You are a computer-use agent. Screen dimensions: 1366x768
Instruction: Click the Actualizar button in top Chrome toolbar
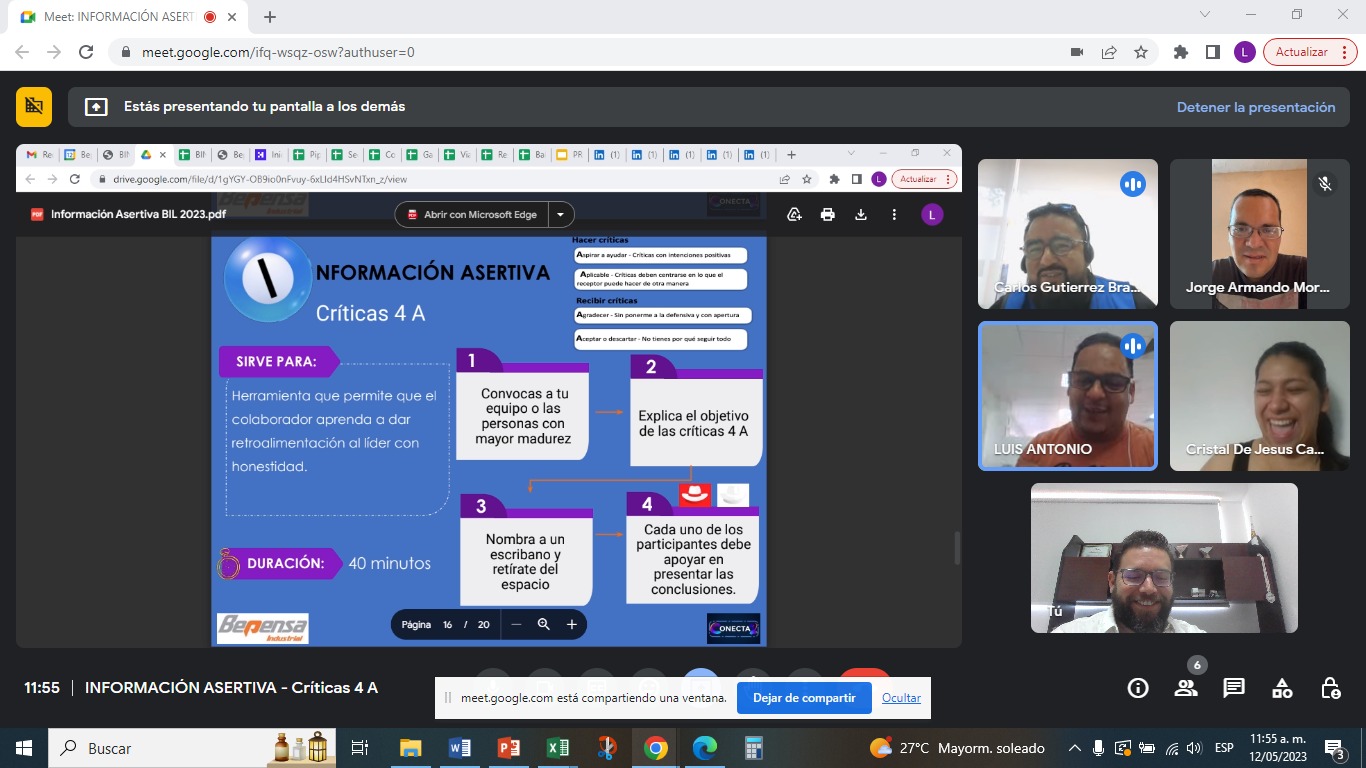click(x=1310, y=52)
